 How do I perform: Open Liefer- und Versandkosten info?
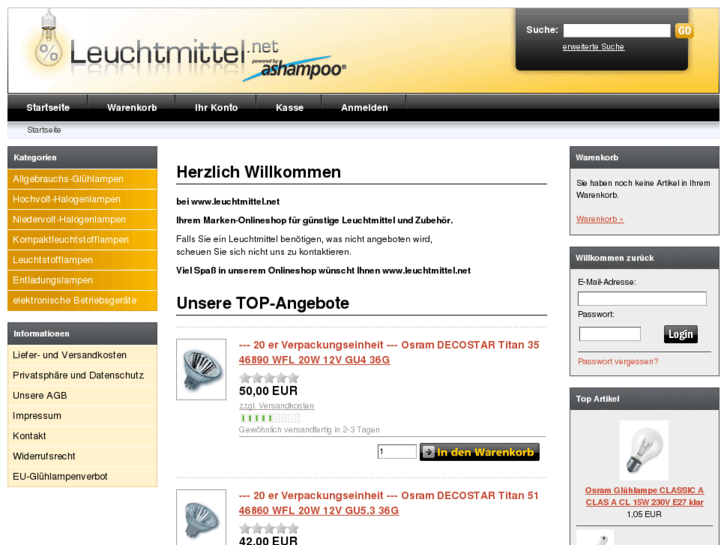(x=82, y=355)
